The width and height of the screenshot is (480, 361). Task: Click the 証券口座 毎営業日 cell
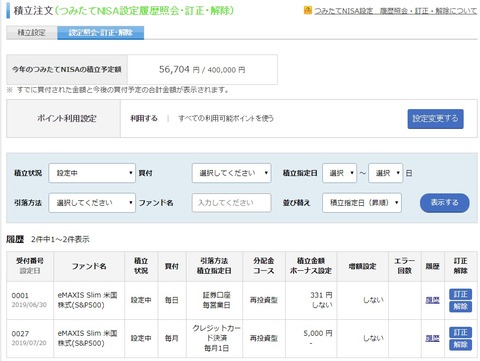pos(216,300)
